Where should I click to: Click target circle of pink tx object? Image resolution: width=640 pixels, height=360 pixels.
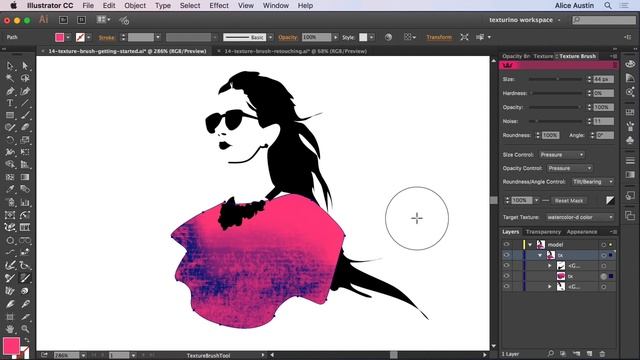[x=603, y=276]
